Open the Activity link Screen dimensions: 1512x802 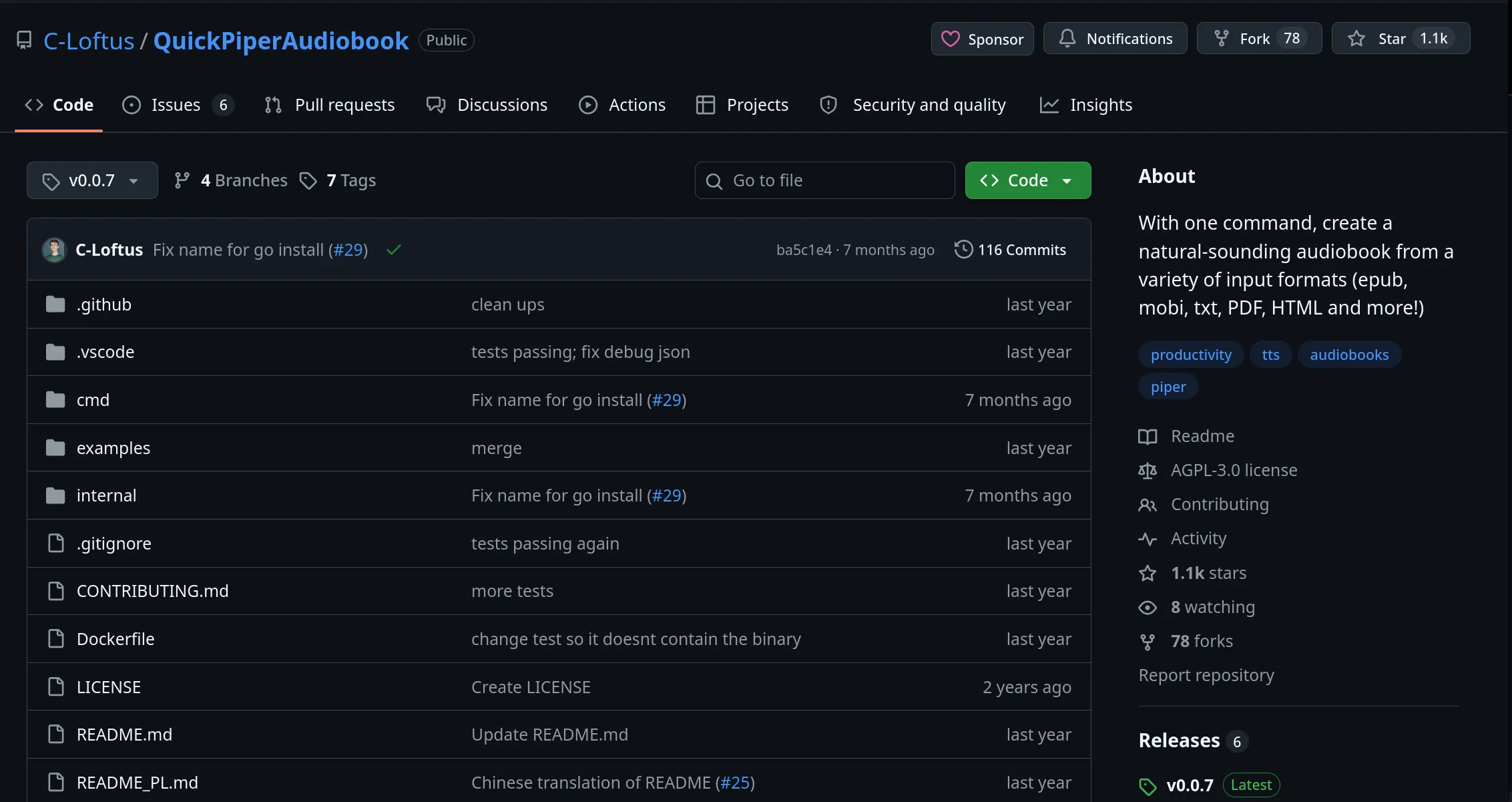[1182, 538]
